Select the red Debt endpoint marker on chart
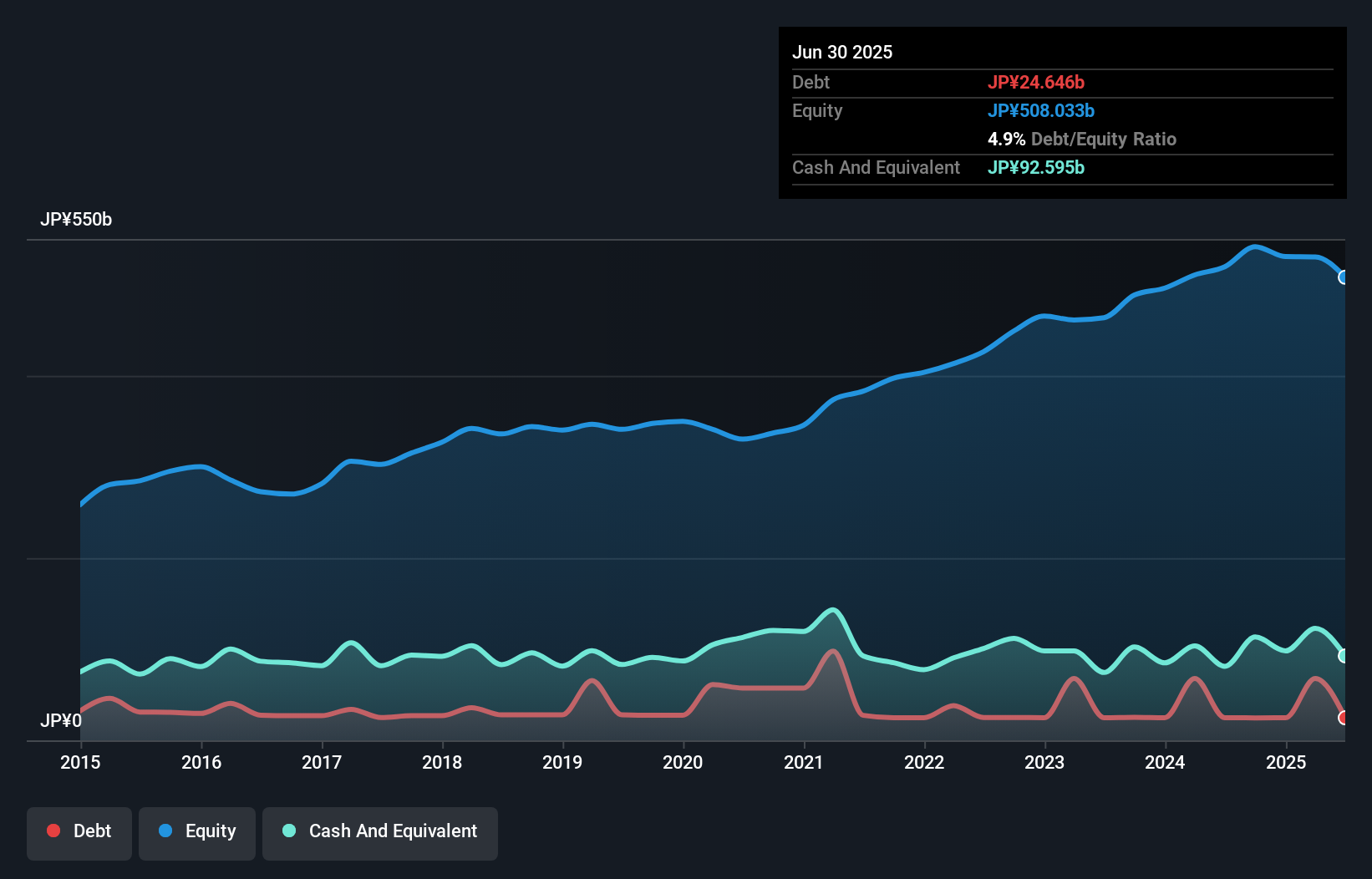This screenshot has height=879, width=1372. pos(1344,717)
